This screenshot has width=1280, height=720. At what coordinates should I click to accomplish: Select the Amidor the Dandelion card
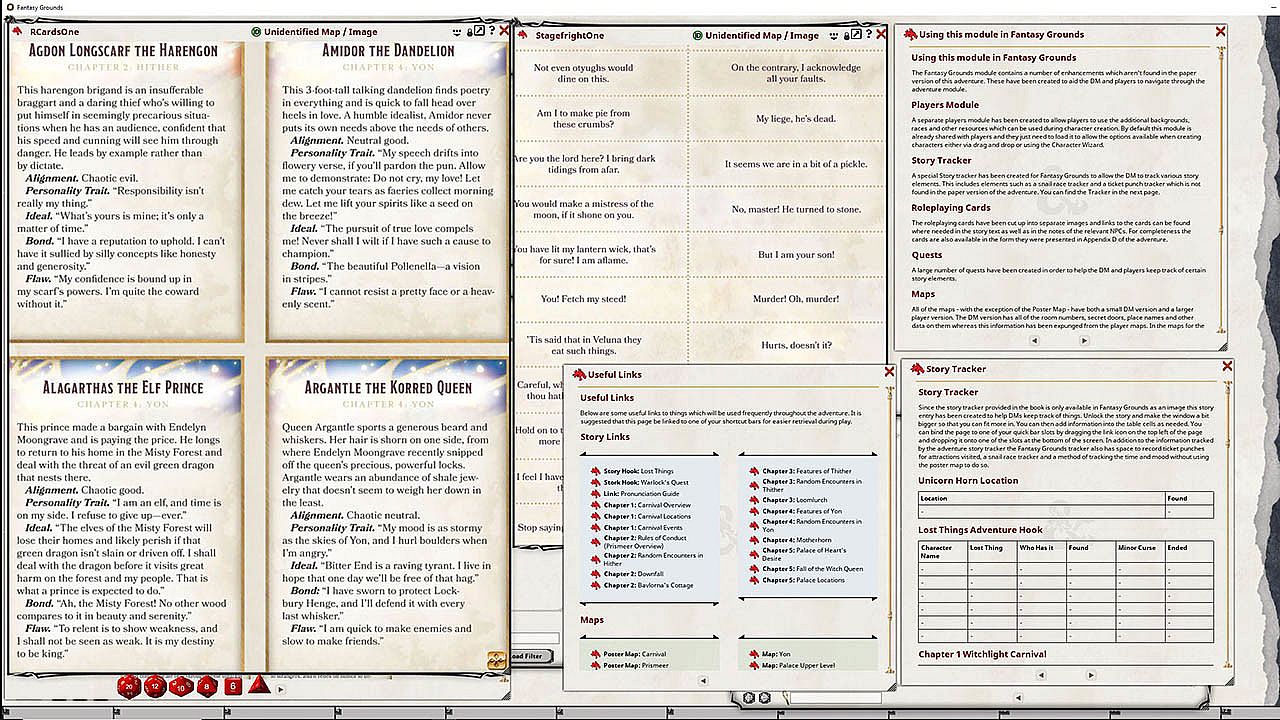coord(388,191)
